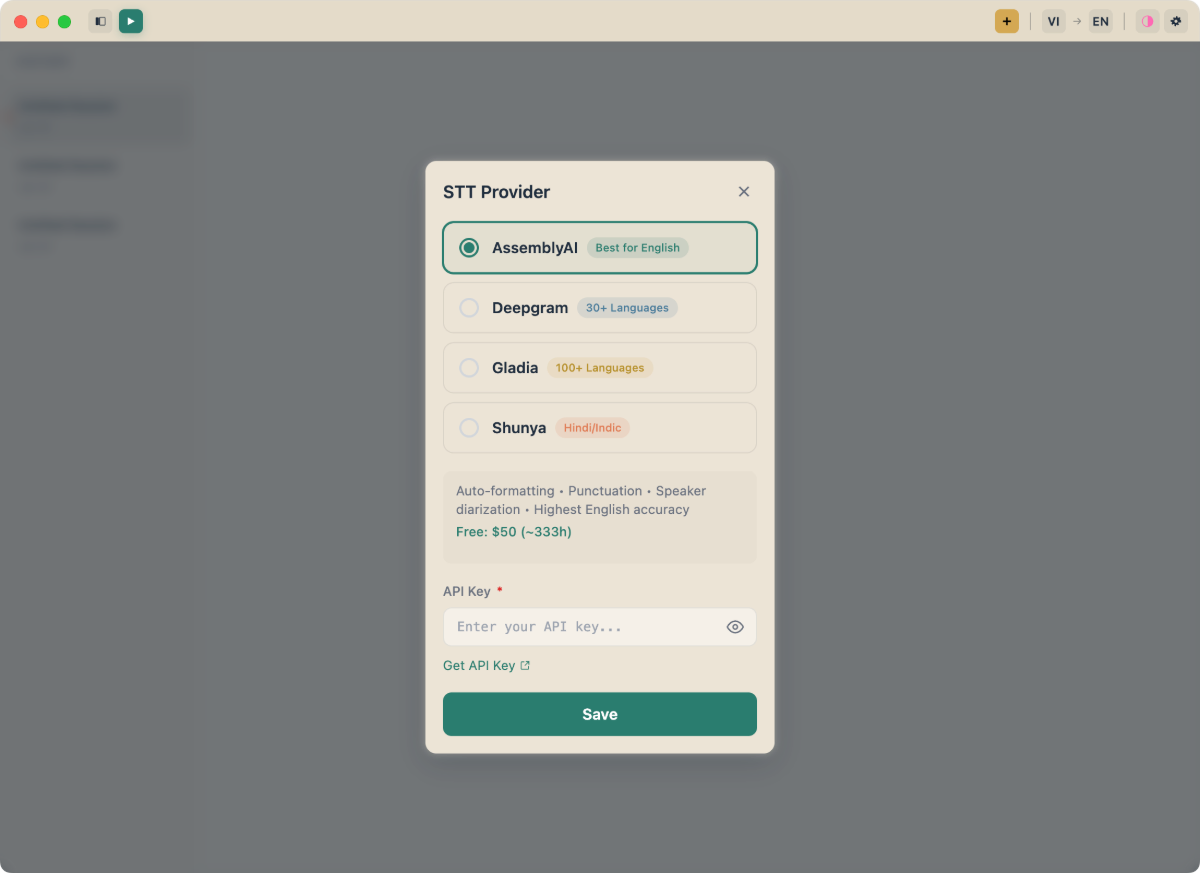1200x873 pixels.
Task: Close the STT Provider dialog
Action: pyautogui.click(x=744, y=191)
